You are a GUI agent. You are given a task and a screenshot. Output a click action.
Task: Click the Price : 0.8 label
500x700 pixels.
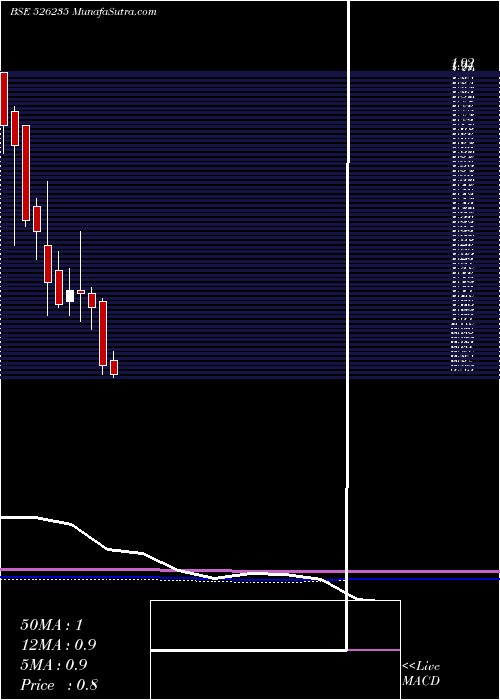(59, 685)
